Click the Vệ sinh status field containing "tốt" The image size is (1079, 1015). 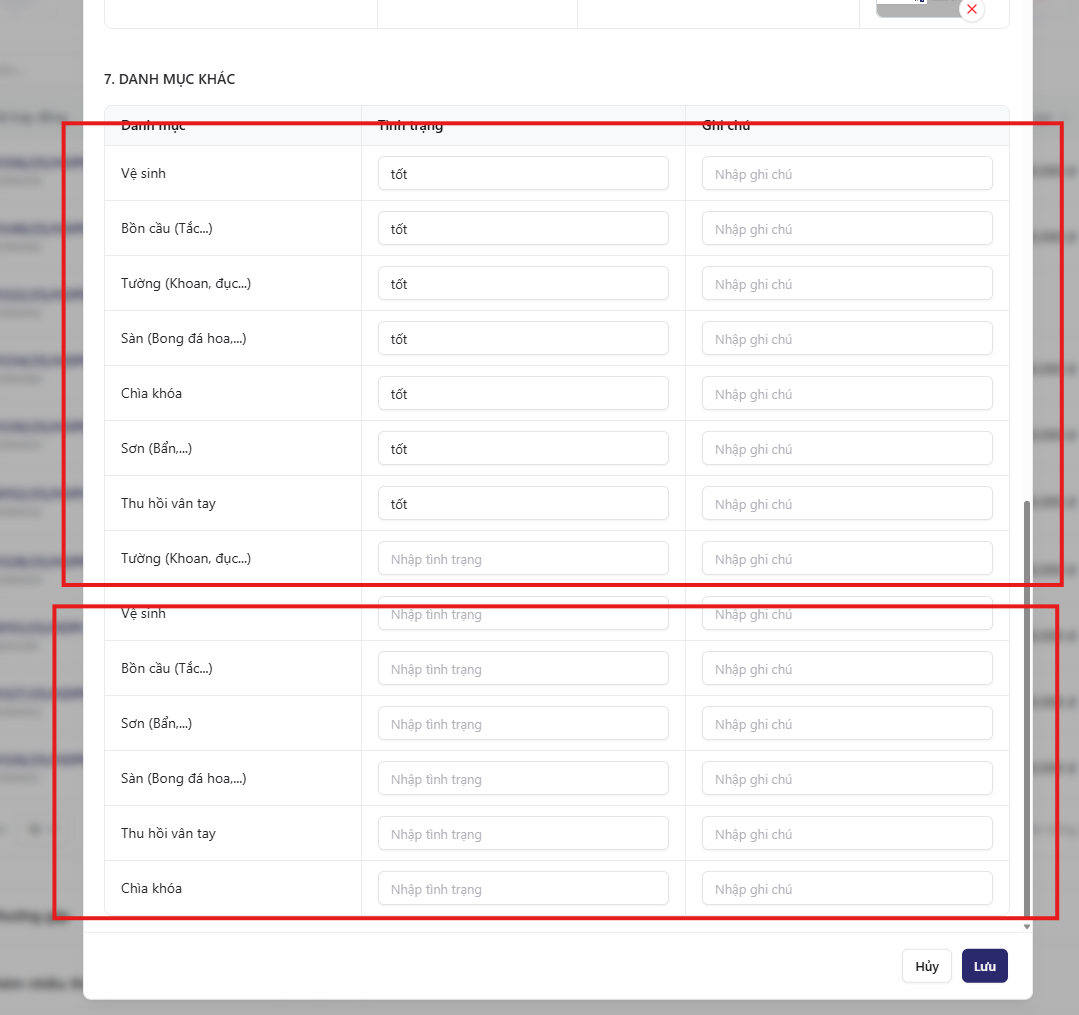(x=523, y=174)
